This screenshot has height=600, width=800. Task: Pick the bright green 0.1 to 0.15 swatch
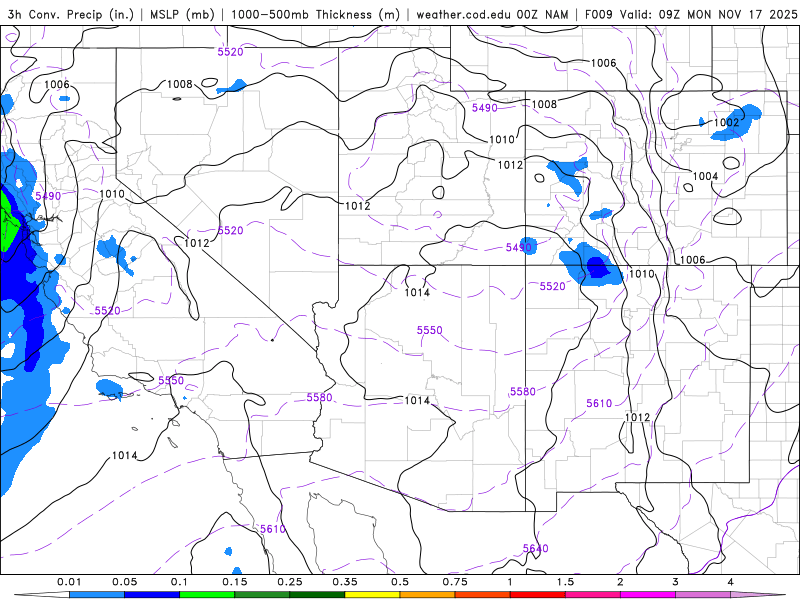[x=207, y=595]
